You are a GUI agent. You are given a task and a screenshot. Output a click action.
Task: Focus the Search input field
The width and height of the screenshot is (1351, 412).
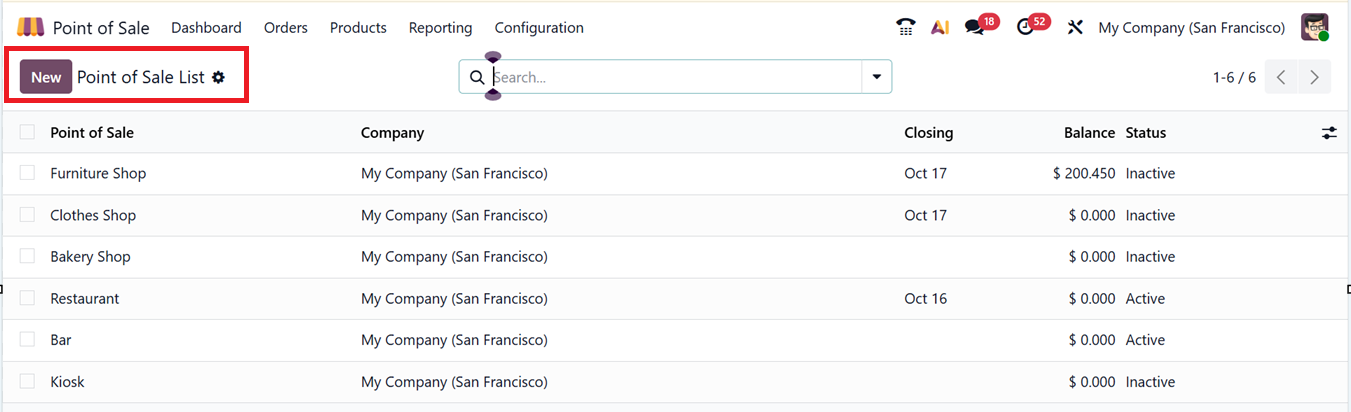(675, 77)
